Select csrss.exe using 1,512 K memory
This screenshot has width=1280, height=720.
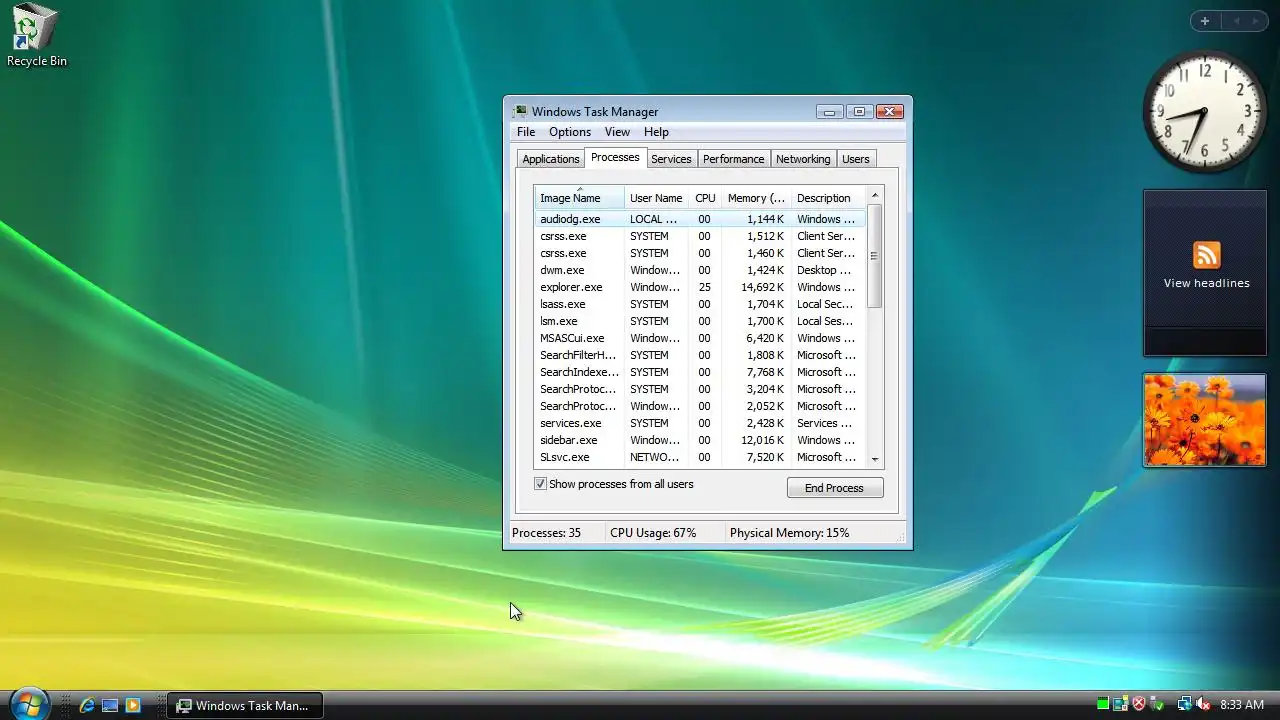pos(700,236)
